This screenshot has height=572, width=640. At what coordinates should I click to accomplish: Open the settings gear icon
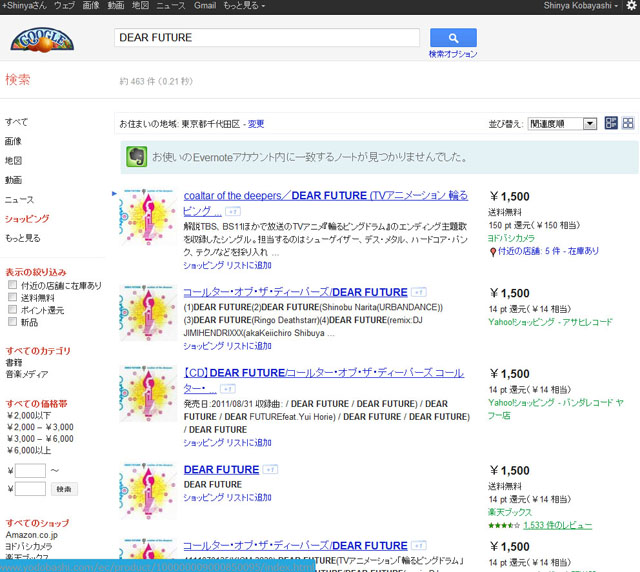point(629,6)
